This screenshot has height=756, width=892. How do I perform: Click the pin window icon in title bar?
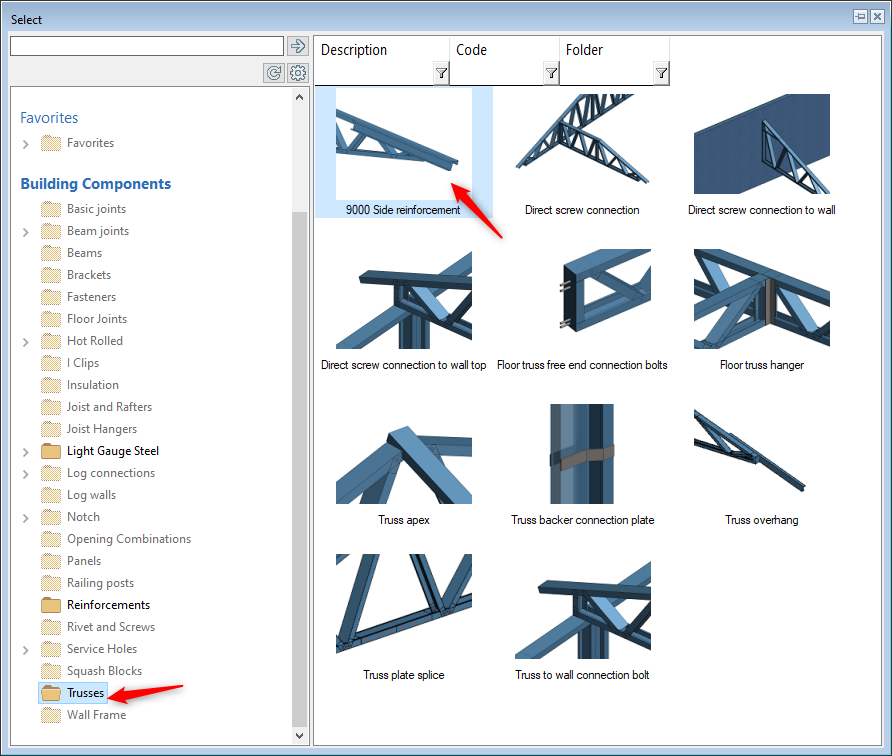point(860,17)
